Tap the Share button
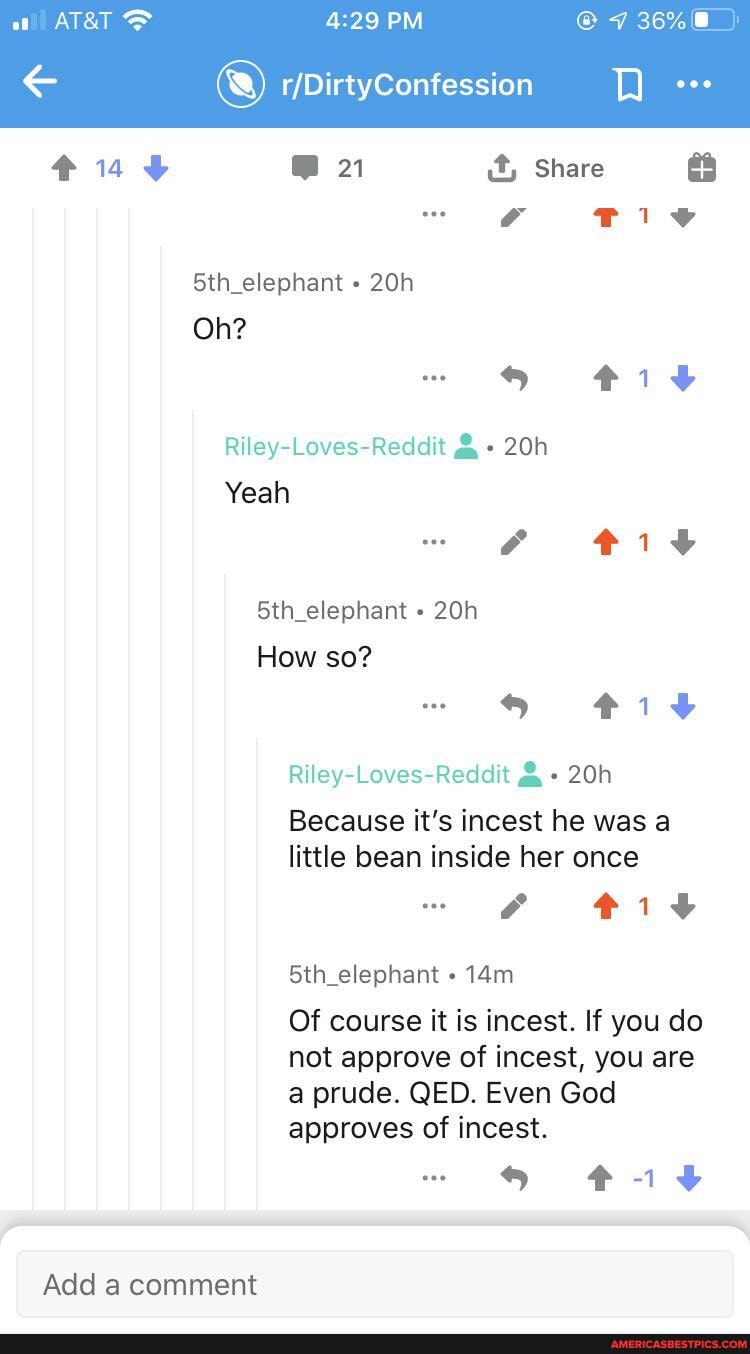Viewport: 750px width, 1354px height. pyautogui.click(x=546, y=168)
